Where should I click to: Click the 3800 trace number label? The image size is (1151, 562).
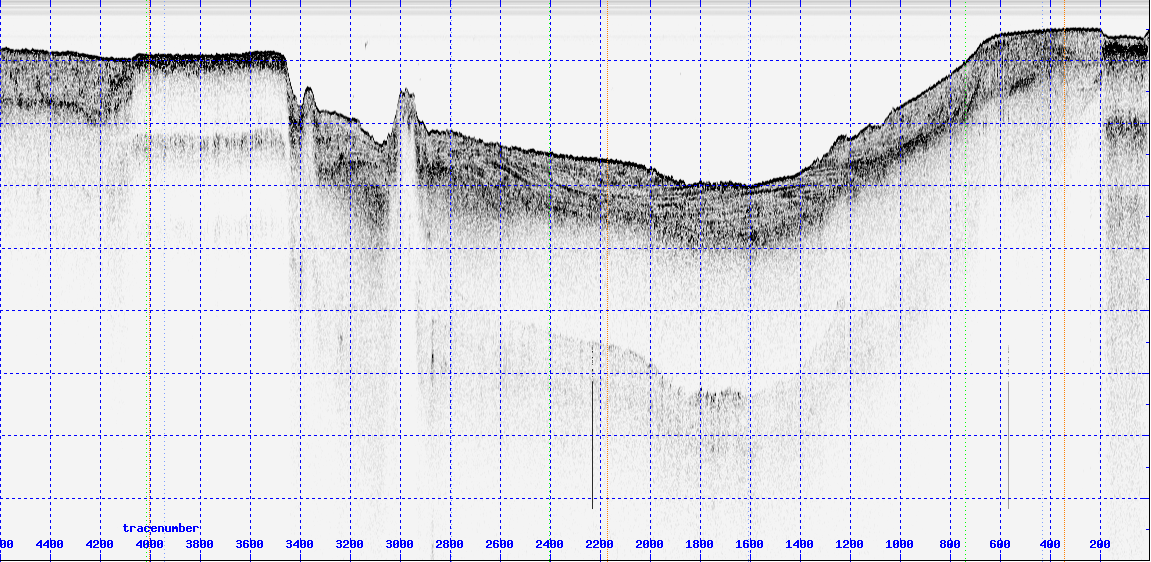[x=199, y=544]
